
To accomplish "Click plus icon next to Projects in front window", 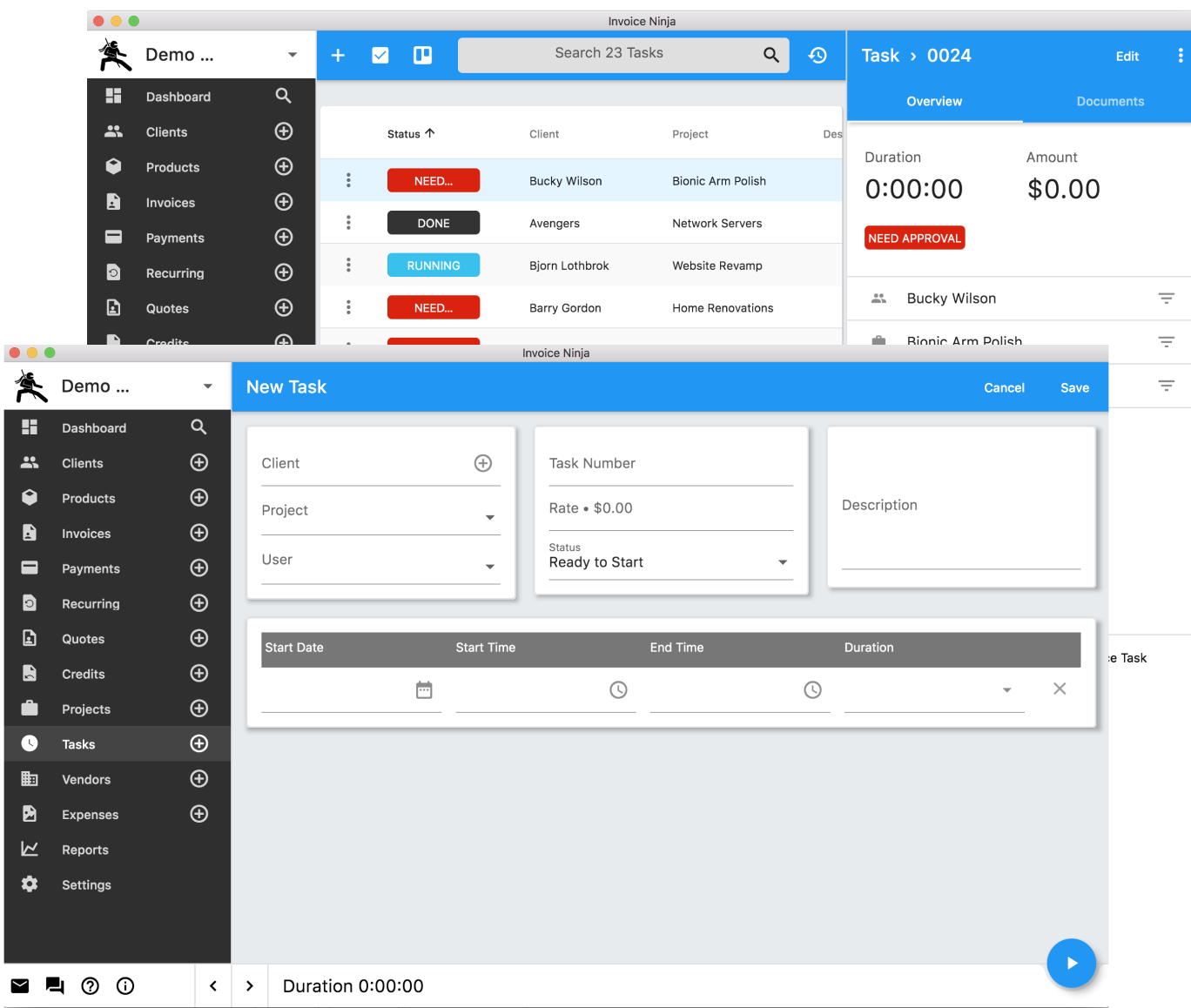I will 199,709.
